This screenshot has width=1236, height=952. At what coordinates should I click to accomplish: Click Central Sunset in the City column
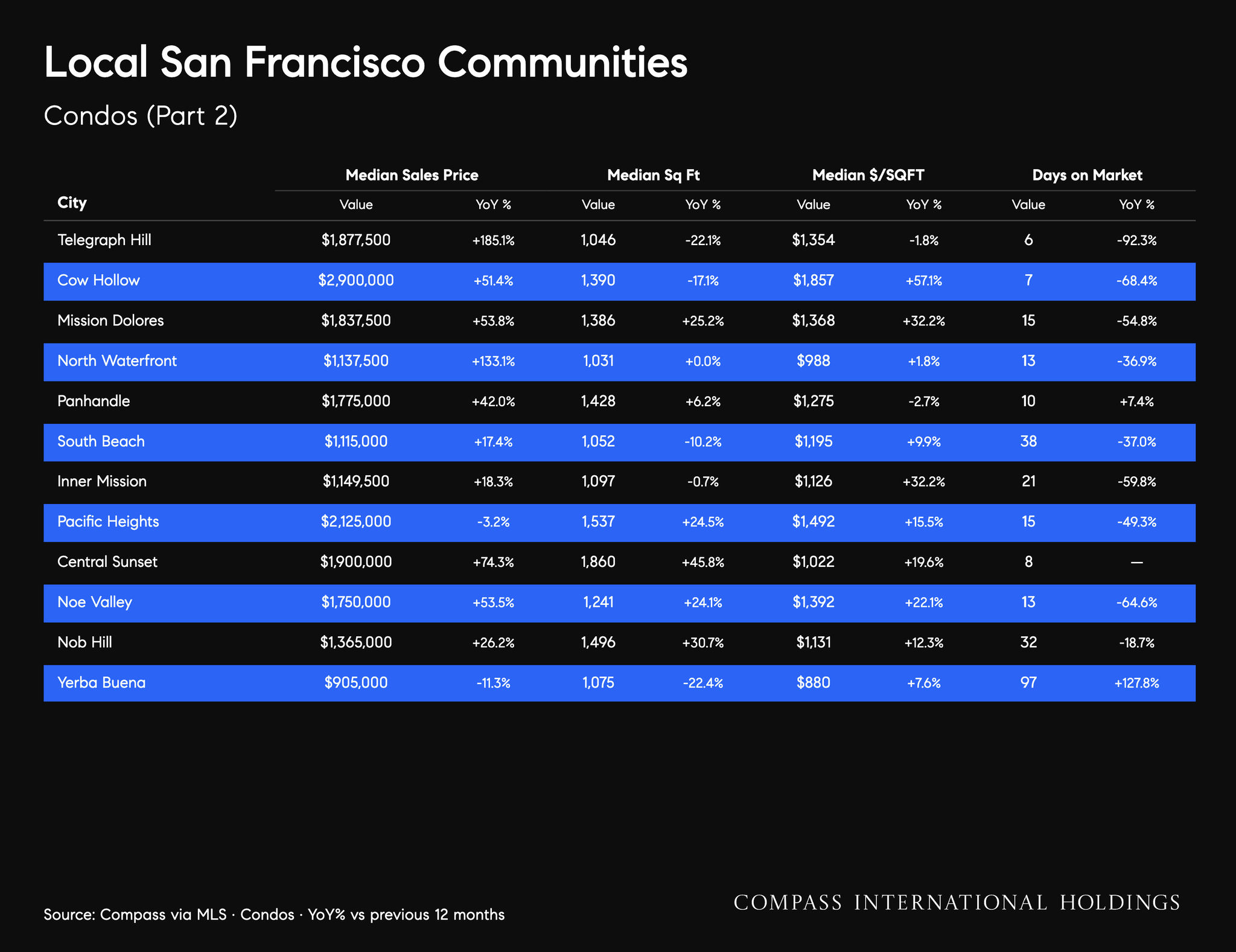click(x=107, y=562)
